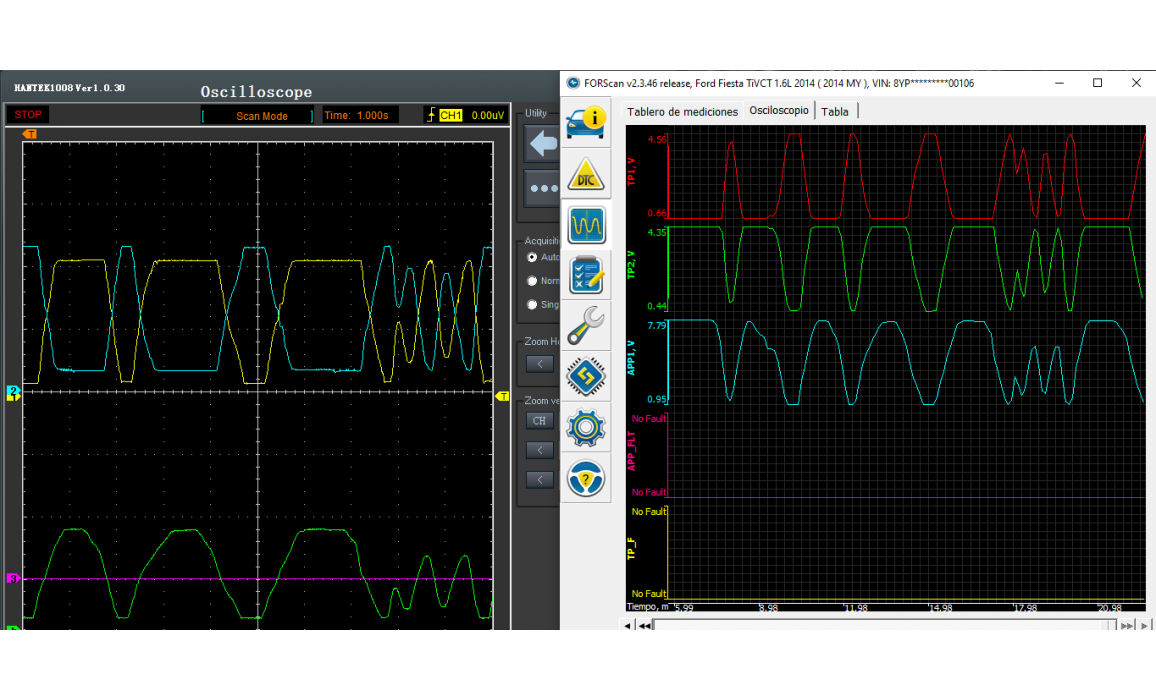Click the CH button under Zoom vertical
Viewport: 1156px width, 700px height.
[x=540, y=421]
